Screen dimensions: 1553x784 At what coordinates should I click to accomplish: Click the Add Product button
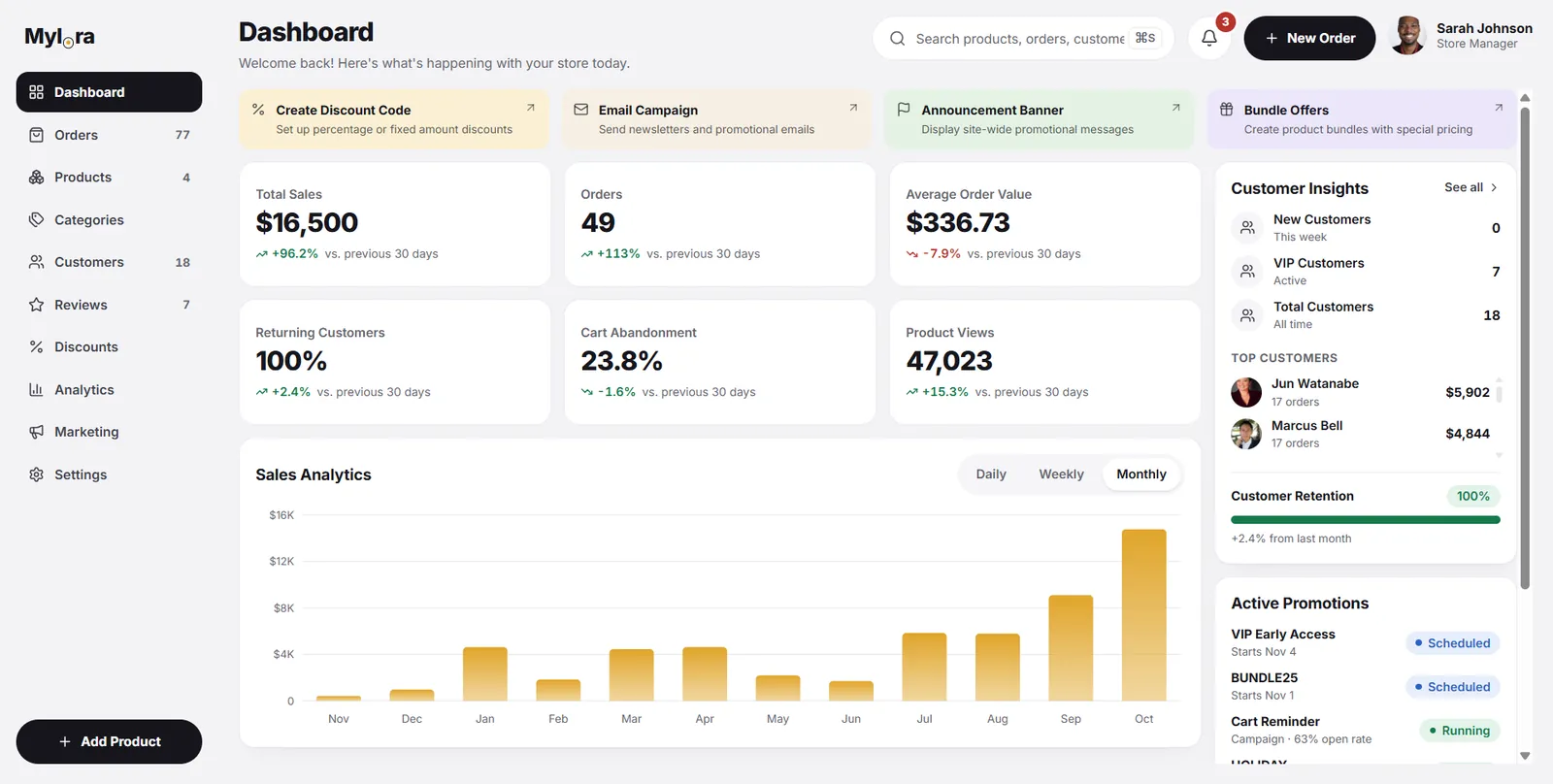tap(109, 741)
